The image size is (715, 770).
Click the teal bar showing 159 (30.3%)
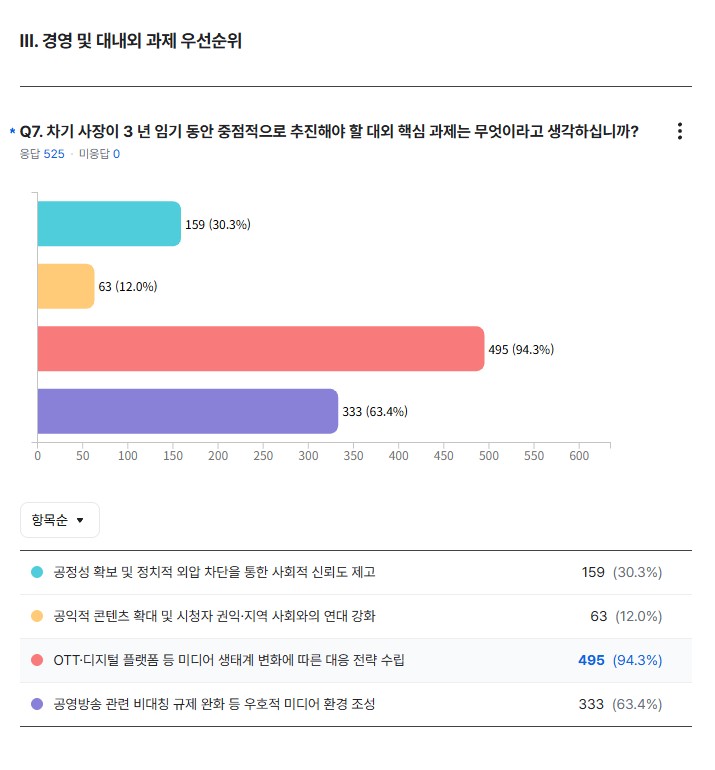point(109,223)
